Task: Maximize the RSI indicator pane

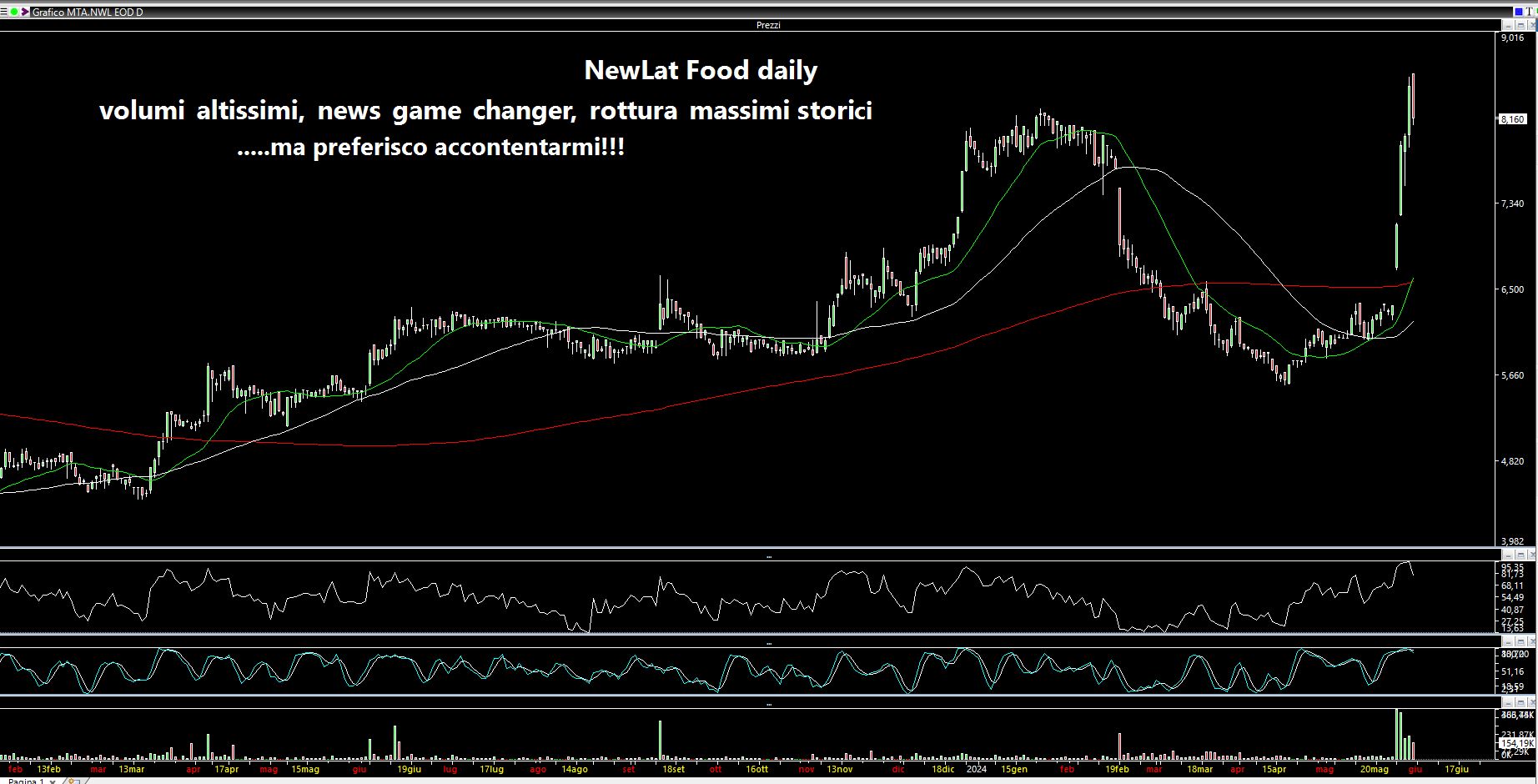Action: 1520,555
